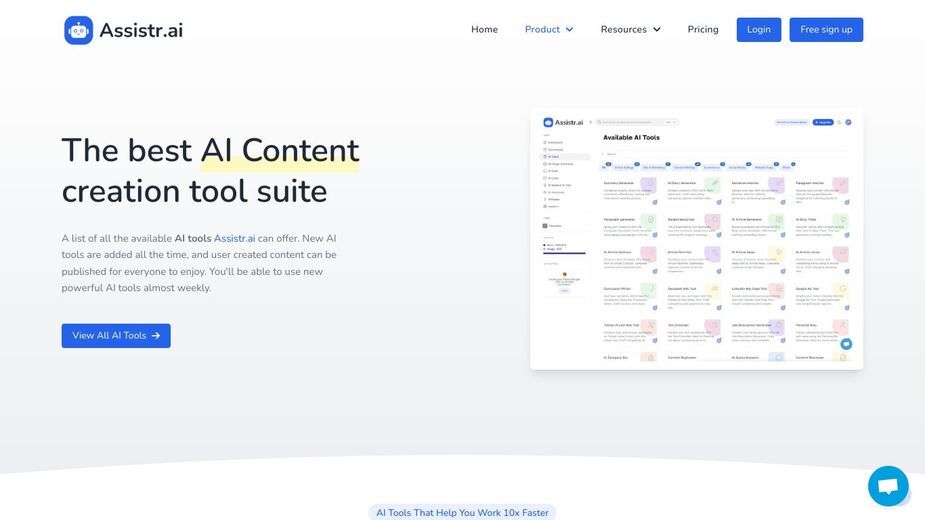Click the blue Upgrade pill in dashboard preview
Screen dimensions: 925x520
coord(823,122)
